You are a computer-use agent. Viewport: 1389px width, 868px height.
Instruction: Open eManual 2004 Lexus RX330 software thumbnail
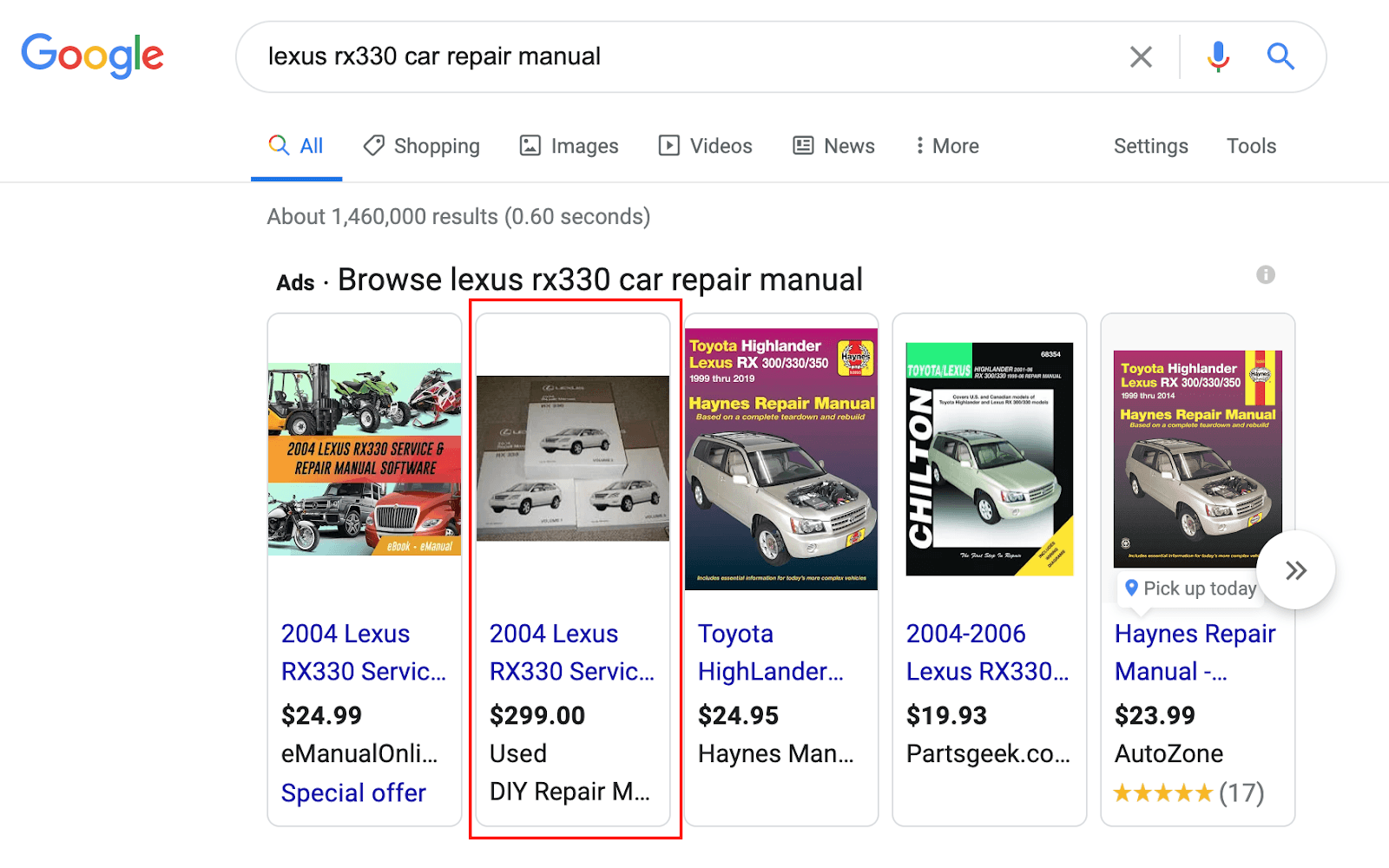(x=365, y=459)
